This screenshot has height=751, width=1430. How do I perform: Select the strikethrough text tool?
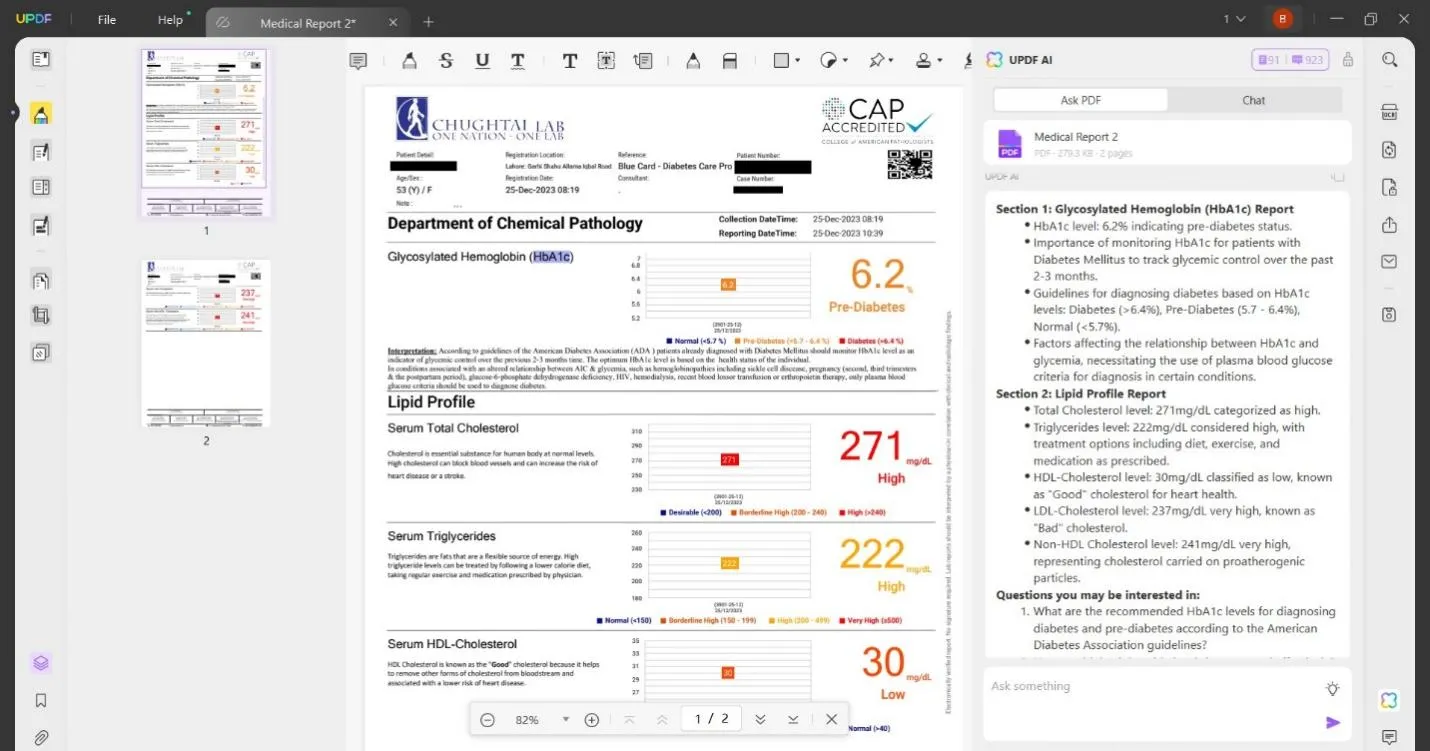pos(446,61)
